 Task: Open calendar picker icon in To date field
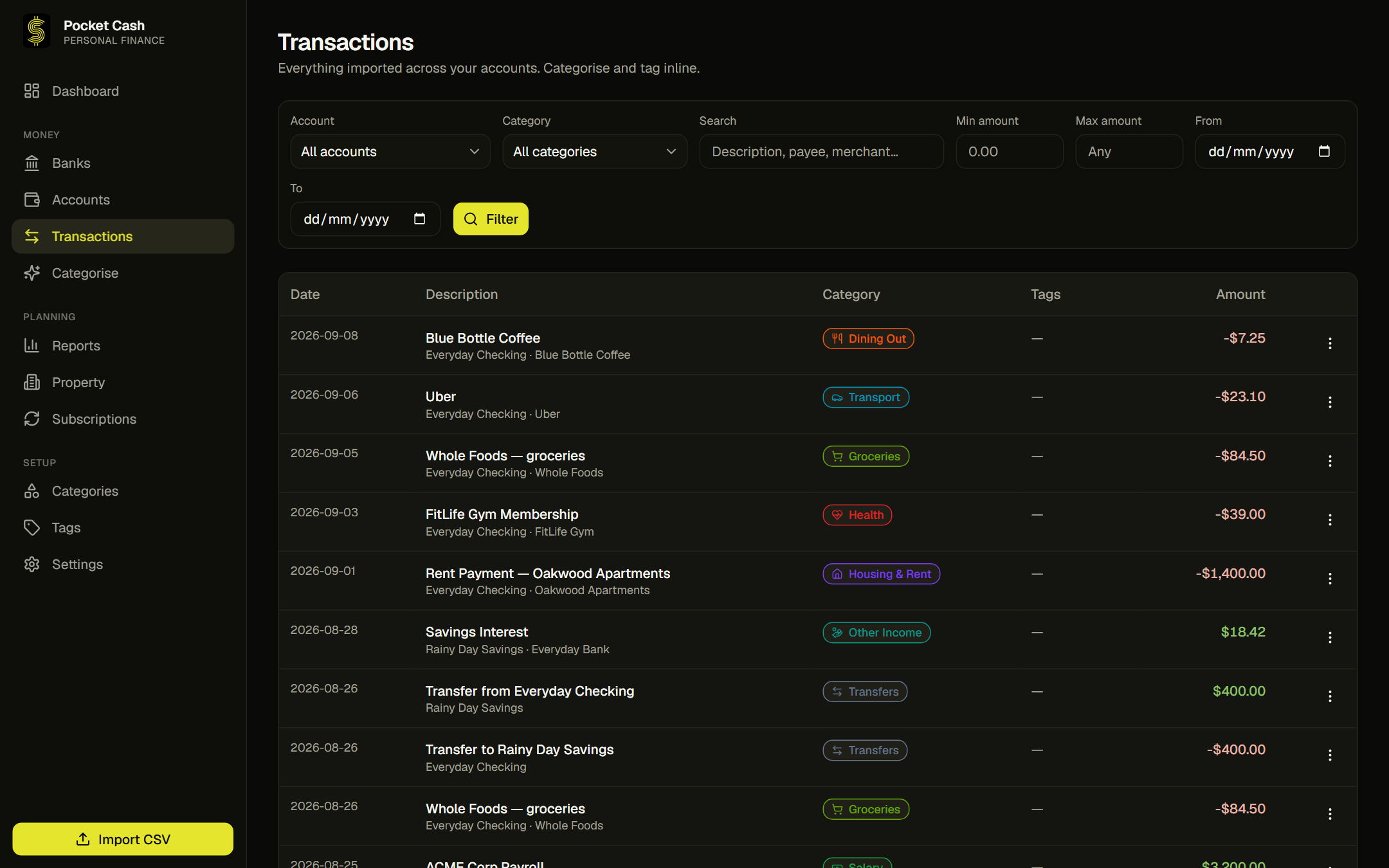(x=419, y=219)
